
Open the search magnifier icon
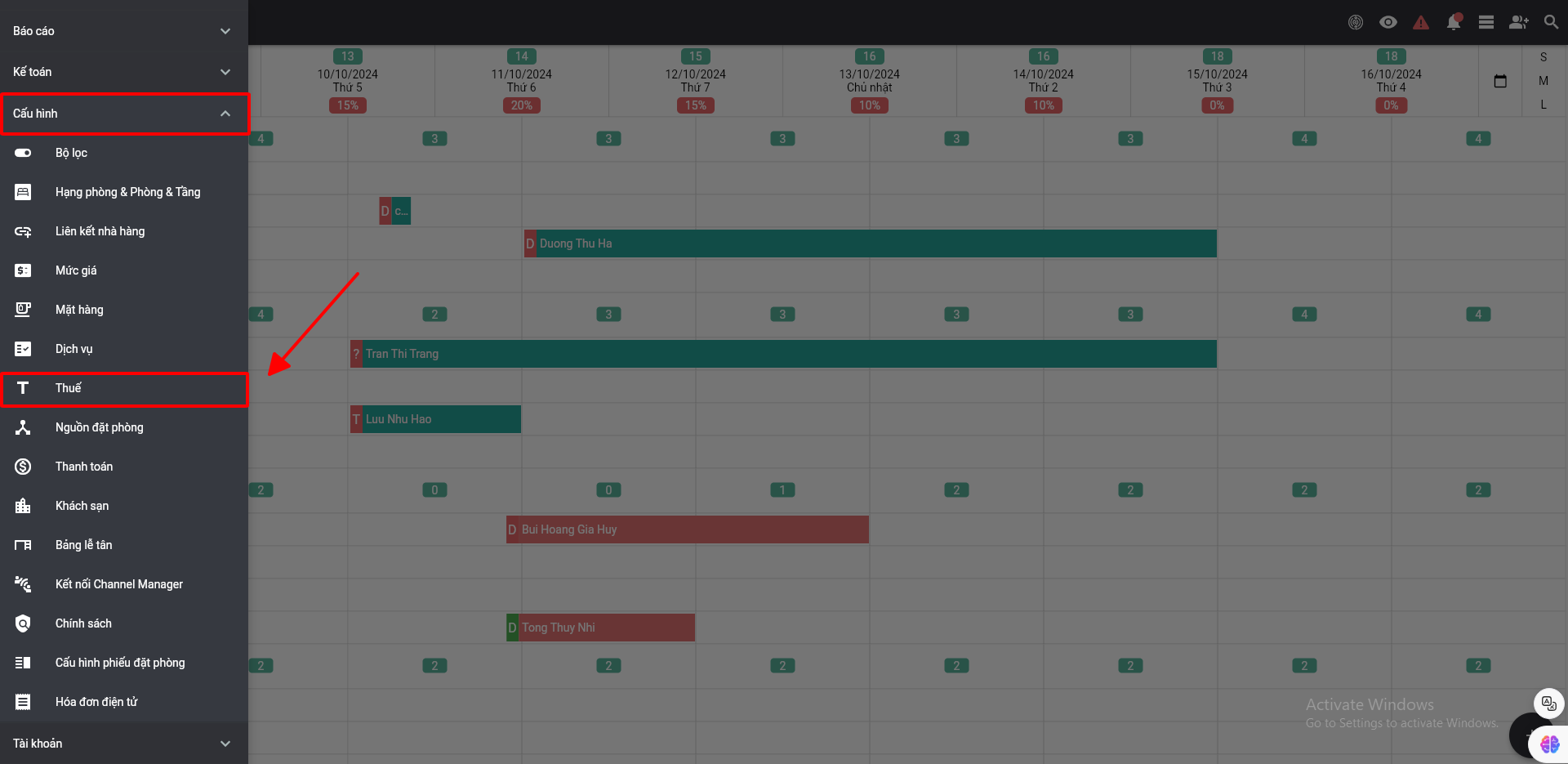point(1551,22)
